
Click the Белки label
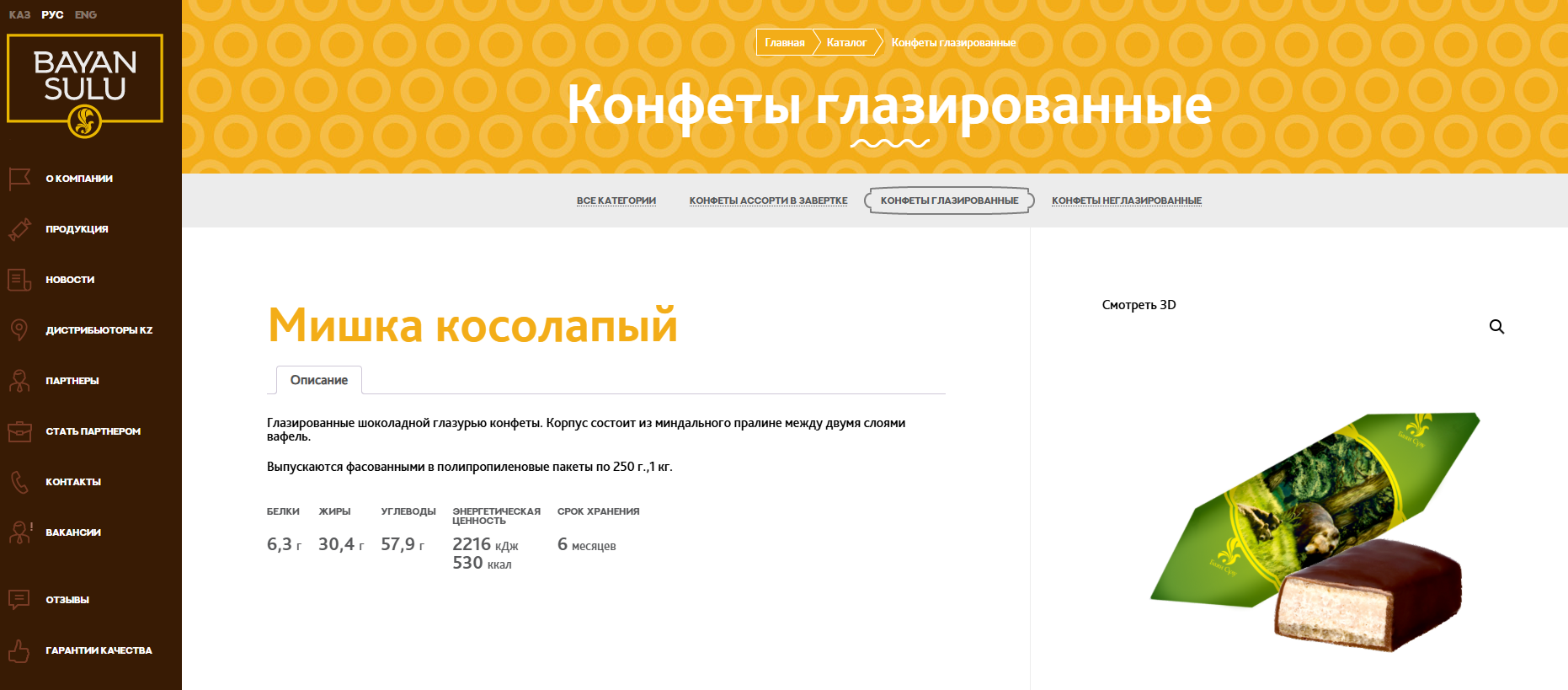coord(283,511)
